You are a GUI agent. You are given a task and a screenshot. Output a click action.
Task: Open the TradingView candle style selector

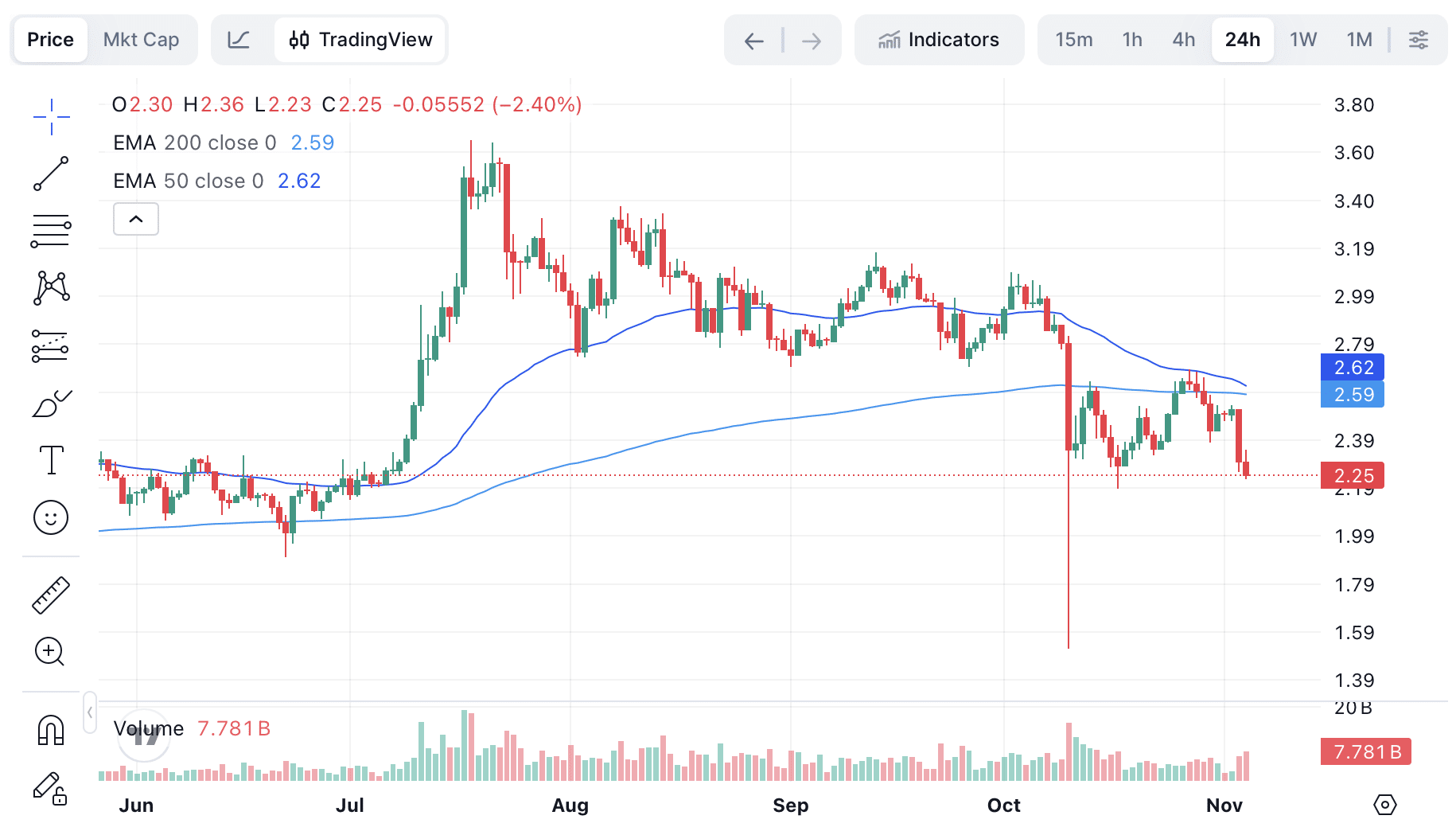coord(360,39)
